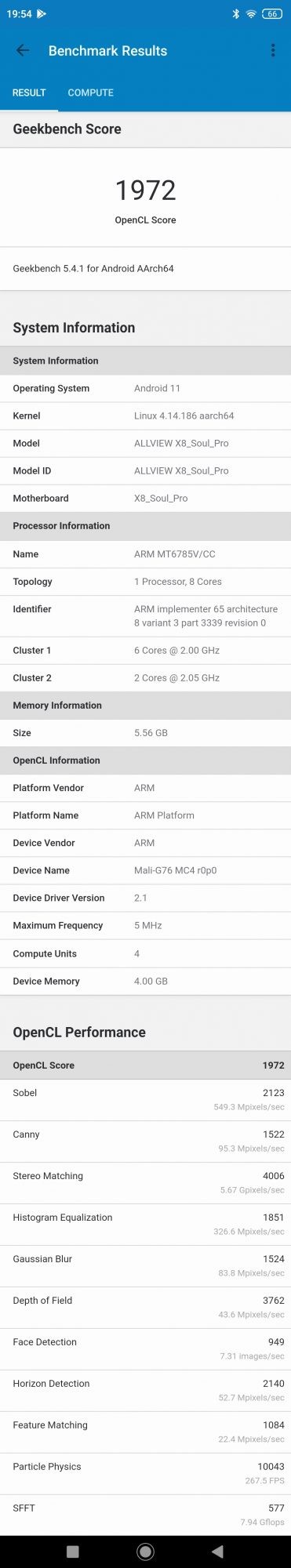Screen dimensions: 291x1568
Task: Tap the Android recent apps square
Action: 73,1551
